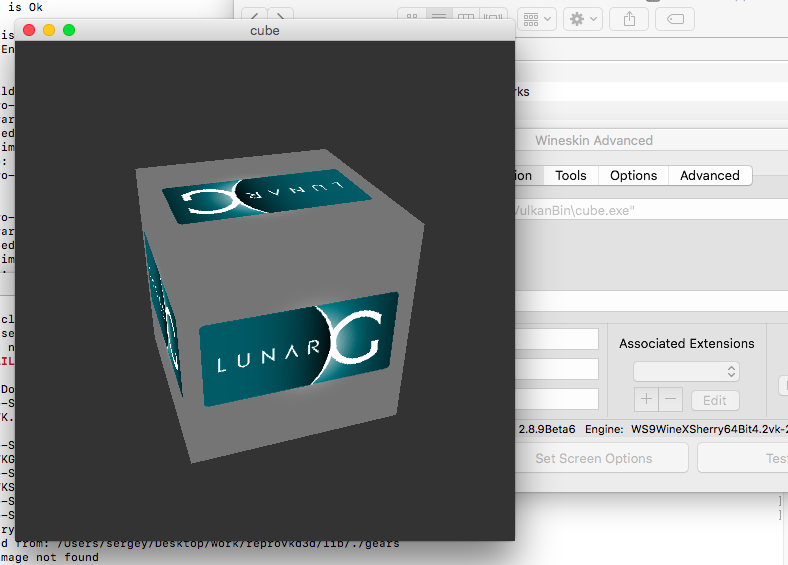Go forward in Finder window
788x565 pixels.
280,16
